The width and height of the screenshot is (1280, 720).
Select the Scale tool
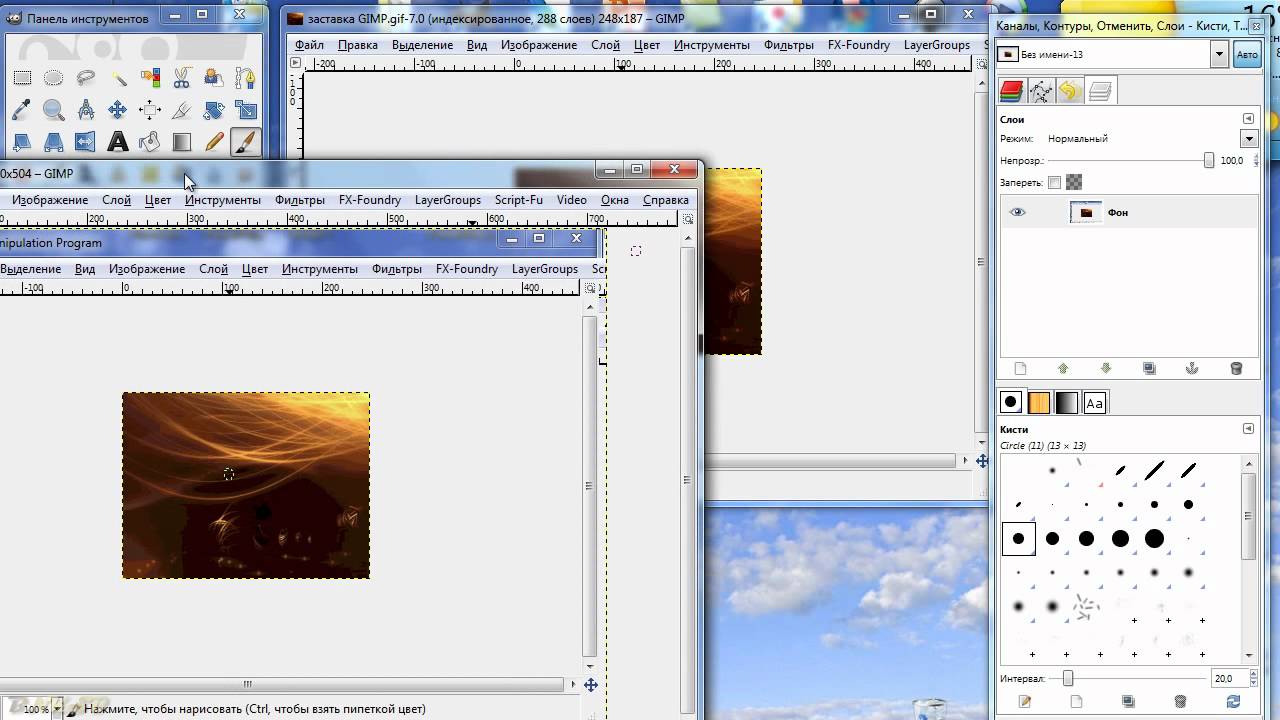click(x=246, y=110)
